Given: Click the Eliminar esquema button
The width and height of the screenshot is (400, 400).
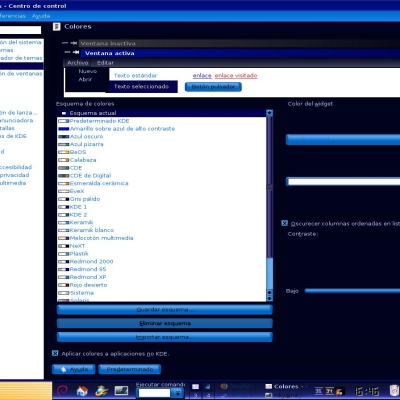Looking at the screenshot, I should pos(165,323).
